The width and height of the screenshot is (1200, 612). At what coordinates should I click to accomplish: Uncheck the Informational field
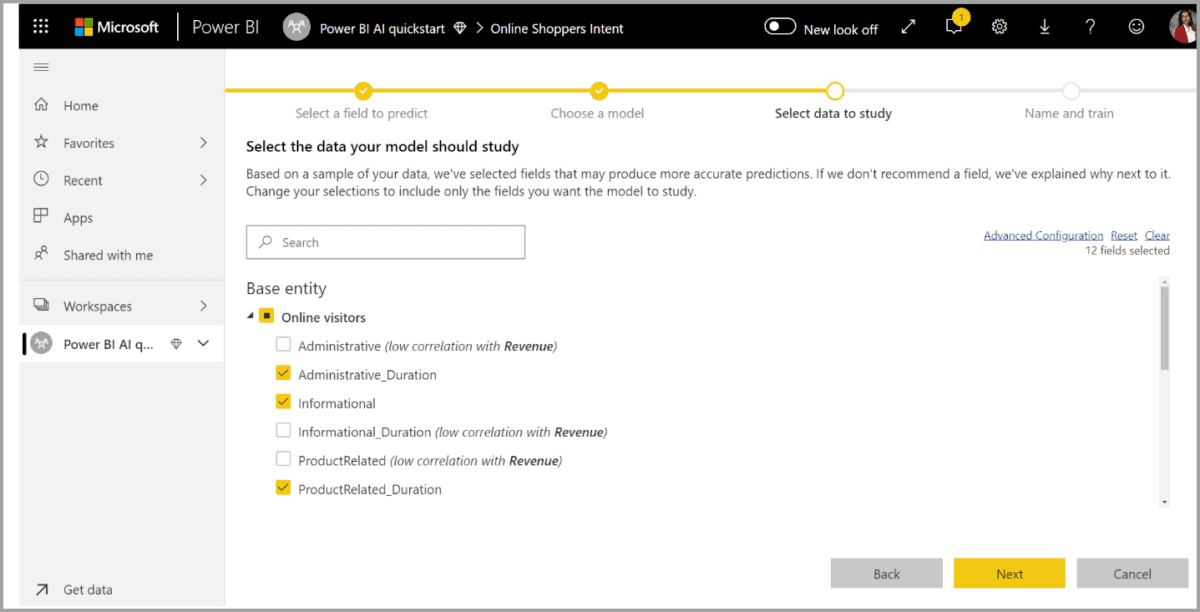283,403
